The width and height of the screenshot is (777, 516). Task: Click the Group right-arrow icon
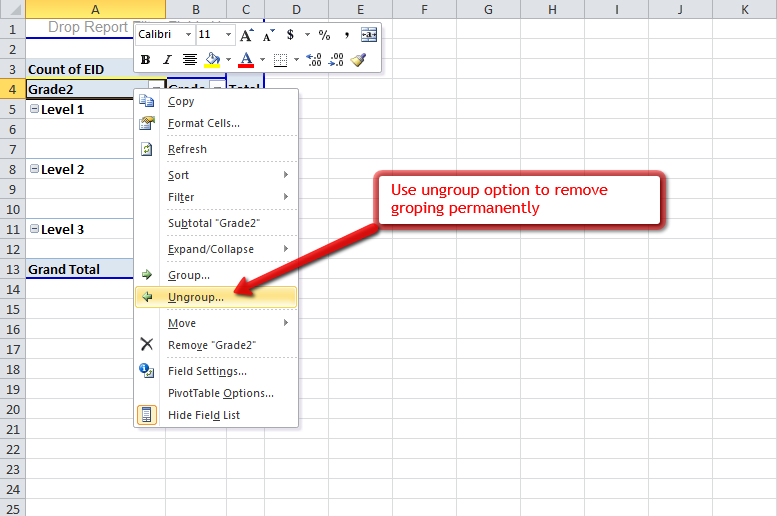(147, 275)
